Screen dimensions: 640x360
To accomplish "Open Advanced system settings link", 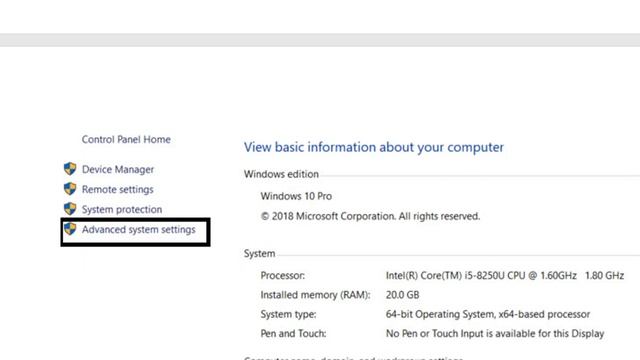I will (x=139, y=229).
